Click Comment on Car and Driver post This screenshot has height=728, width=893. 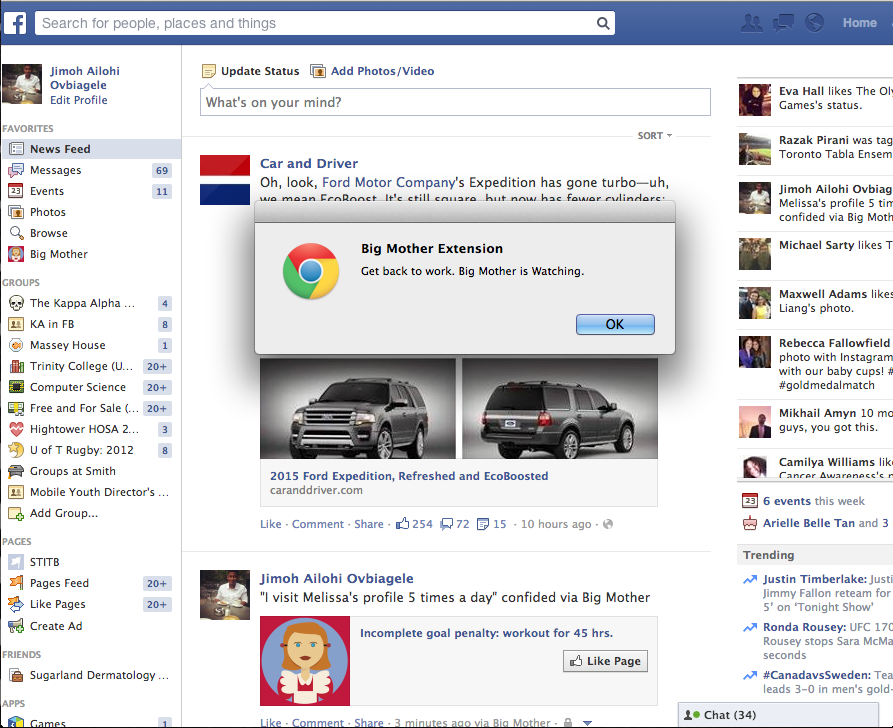[318, 524]
